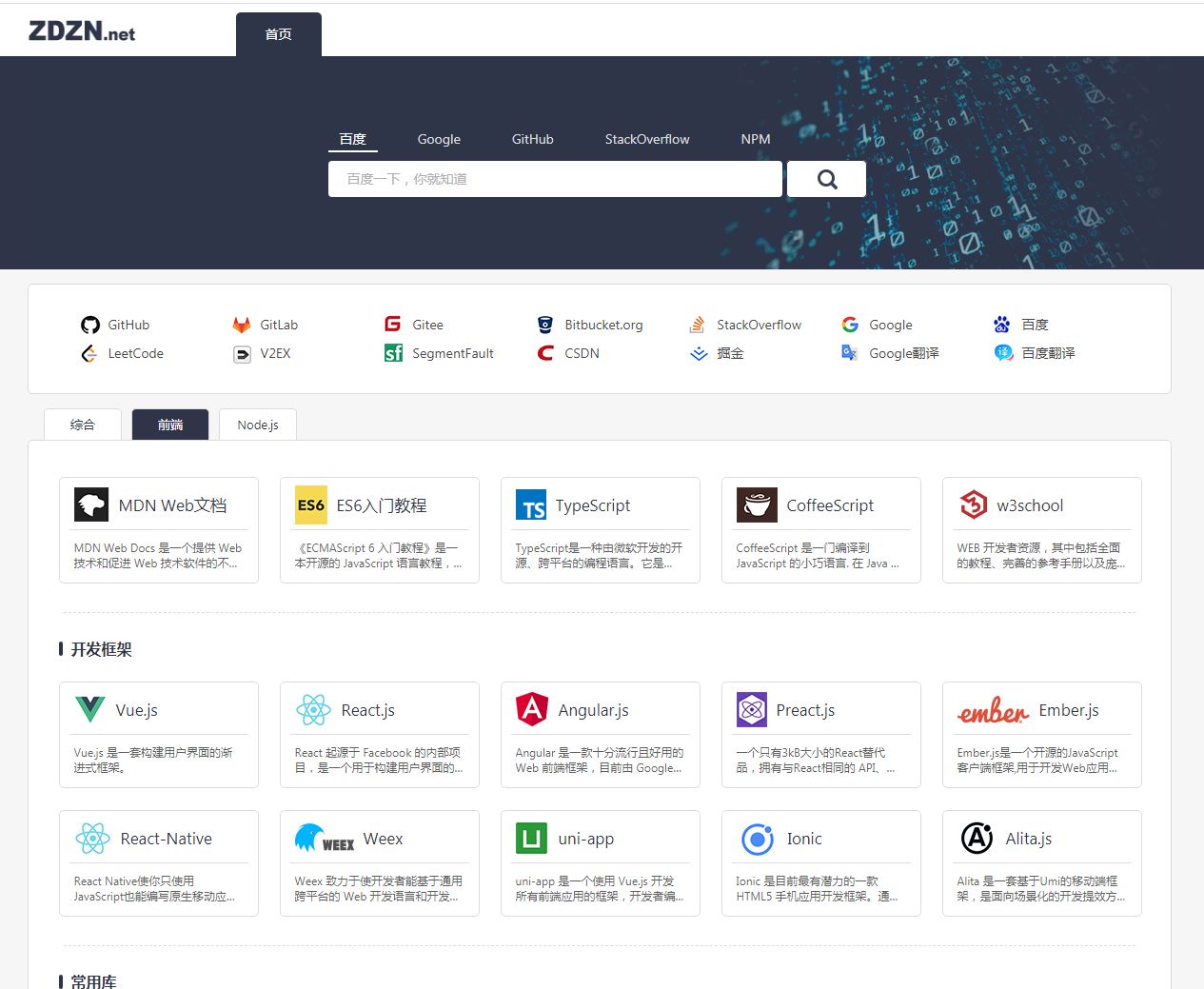
Task: Select the NPM search engine tab
Action: [756, 139]
